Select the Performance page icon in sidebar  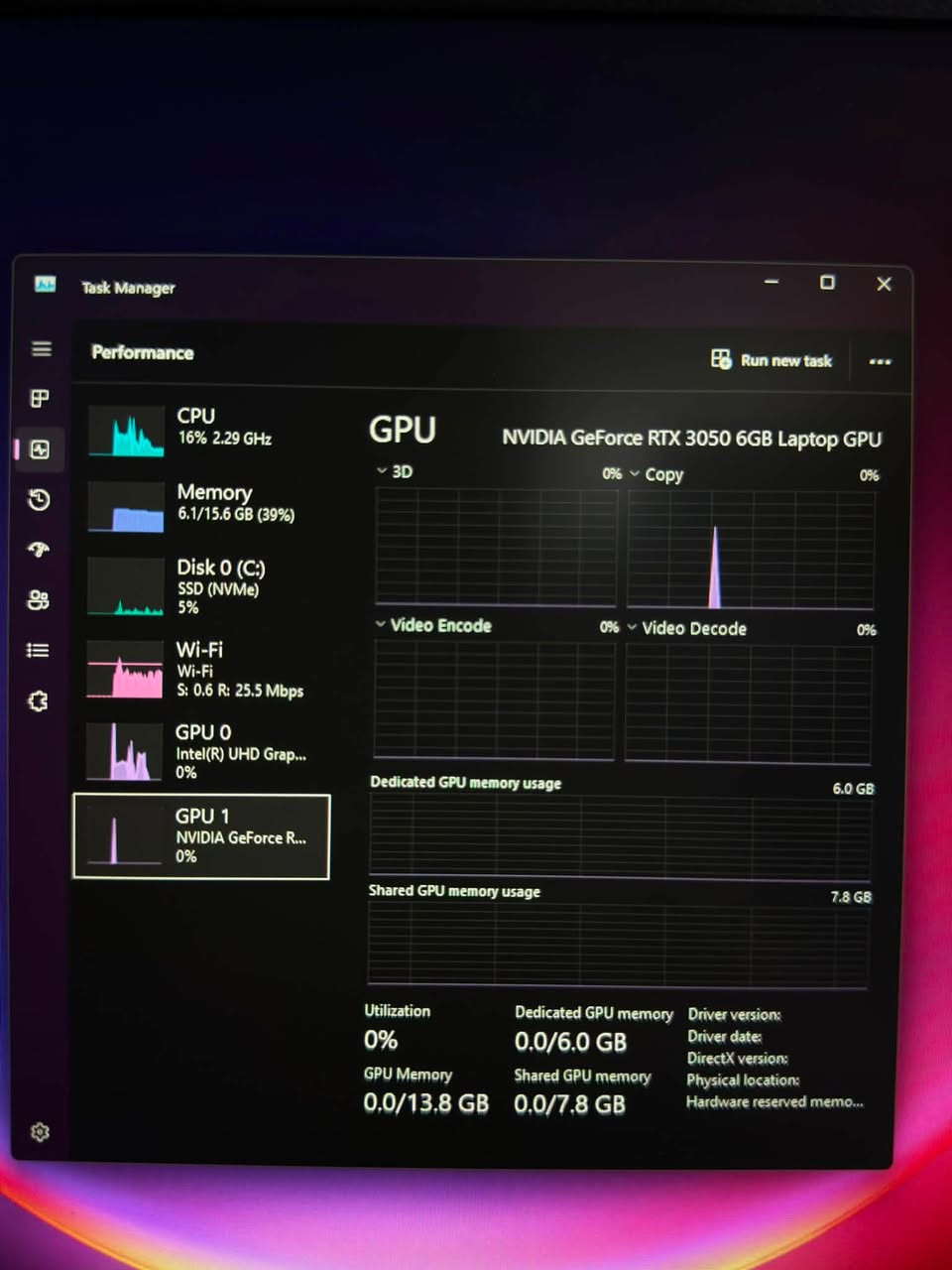coord(40,449)
